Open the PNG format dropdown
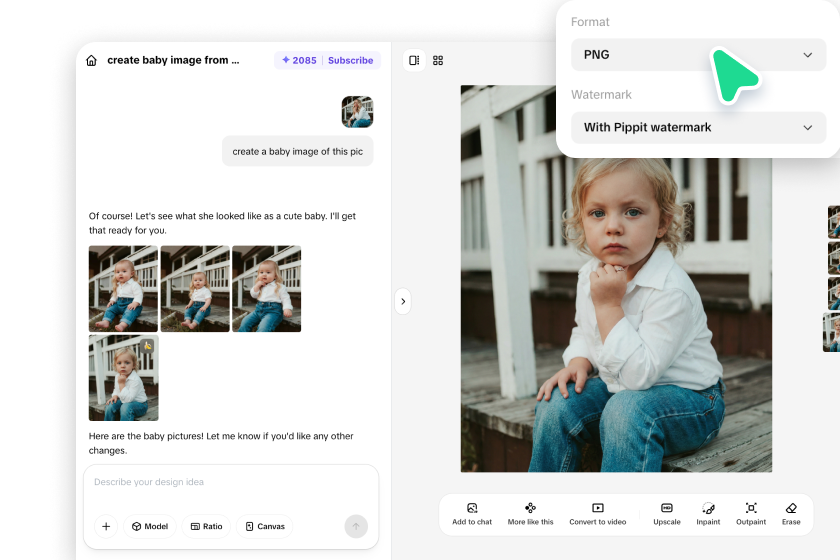840x560 pixels. coord(698,55)
